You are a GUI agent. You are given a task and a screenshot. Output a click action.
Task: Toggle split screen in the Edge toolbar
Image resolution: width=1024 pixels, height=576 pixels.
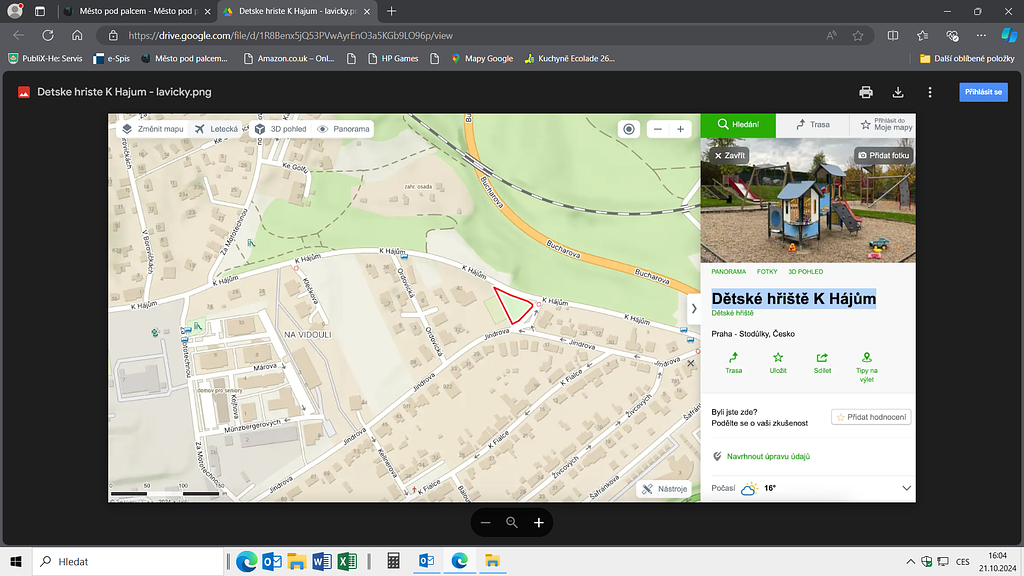click(893, 35)
